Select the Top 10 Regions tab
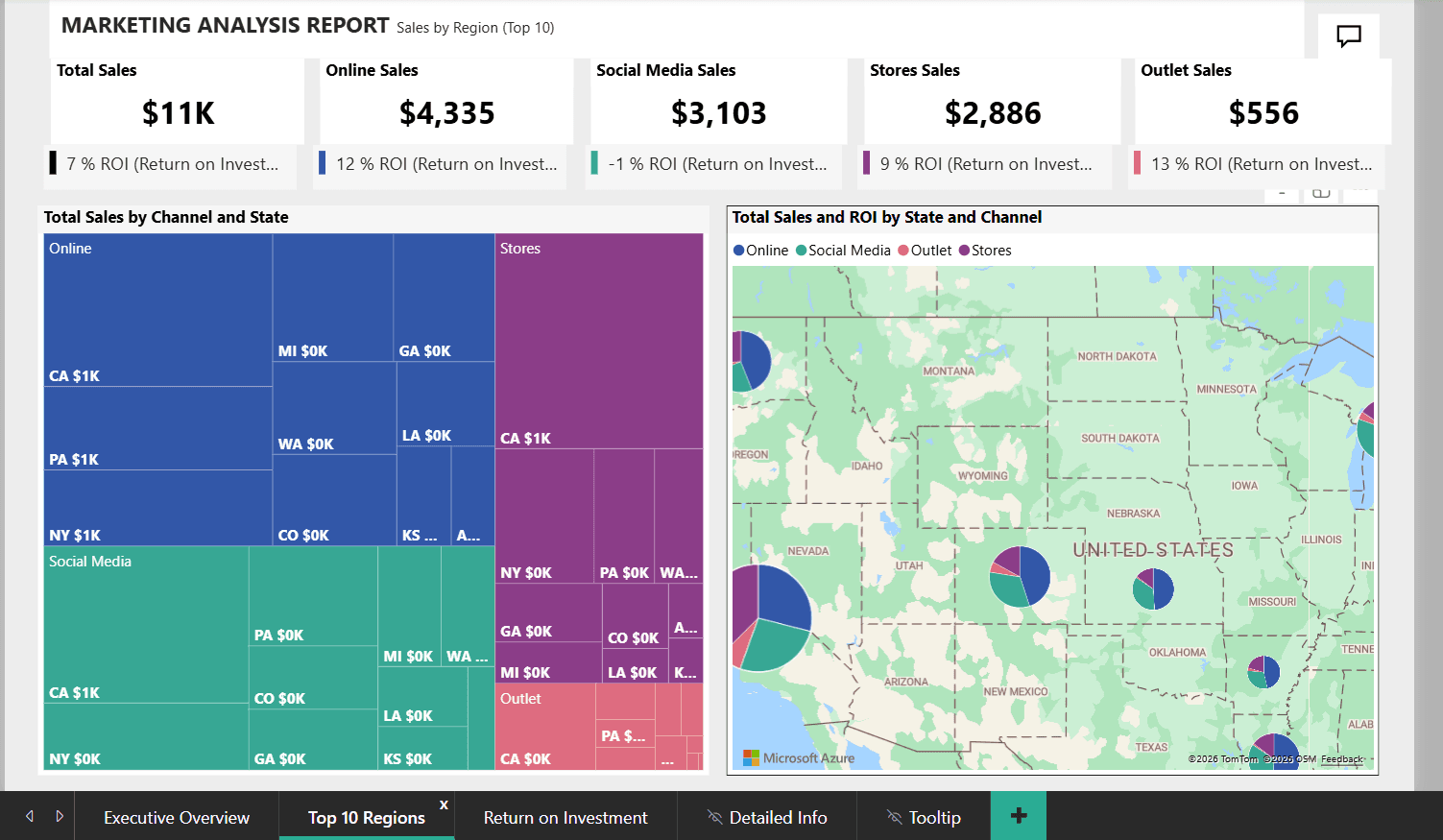 coord(367,817)
